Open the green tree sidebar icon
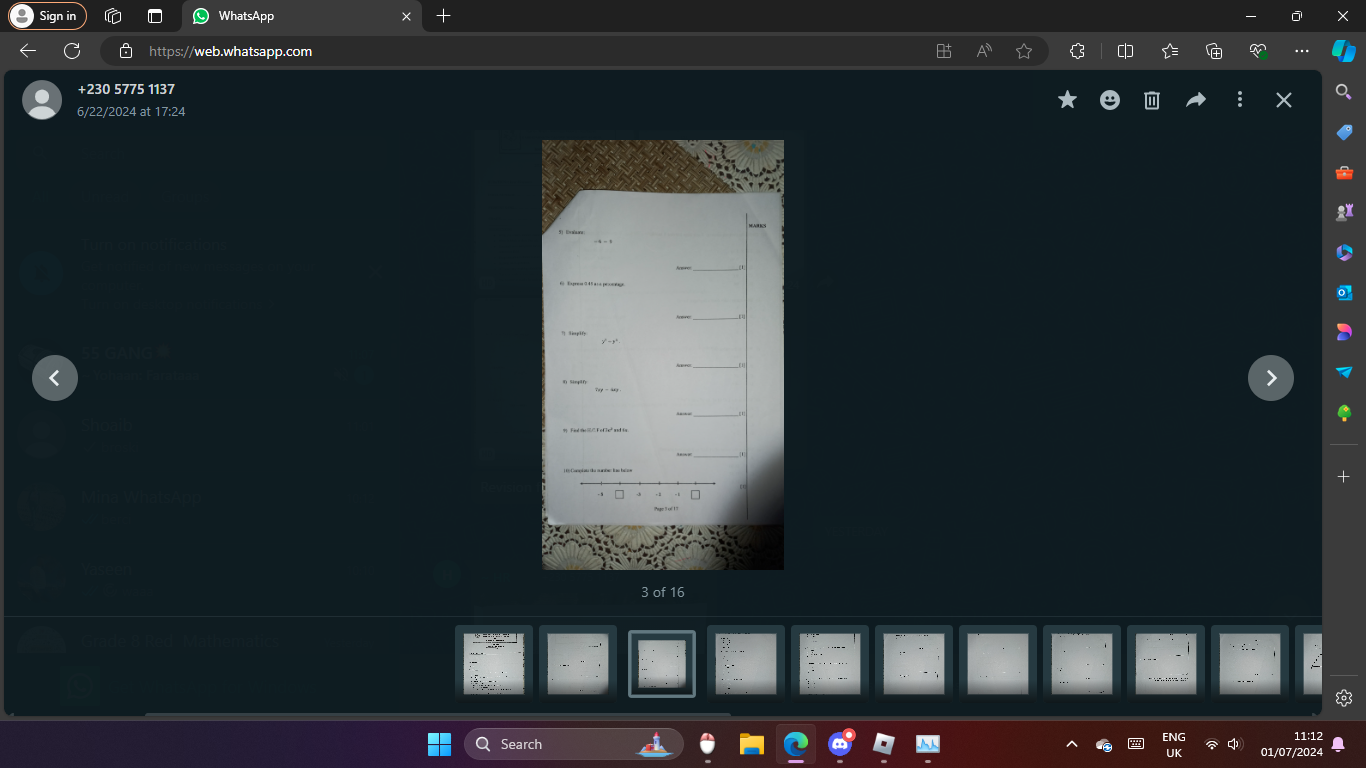This screenshot has height=768, width=1366. [x=1344, y=413]
